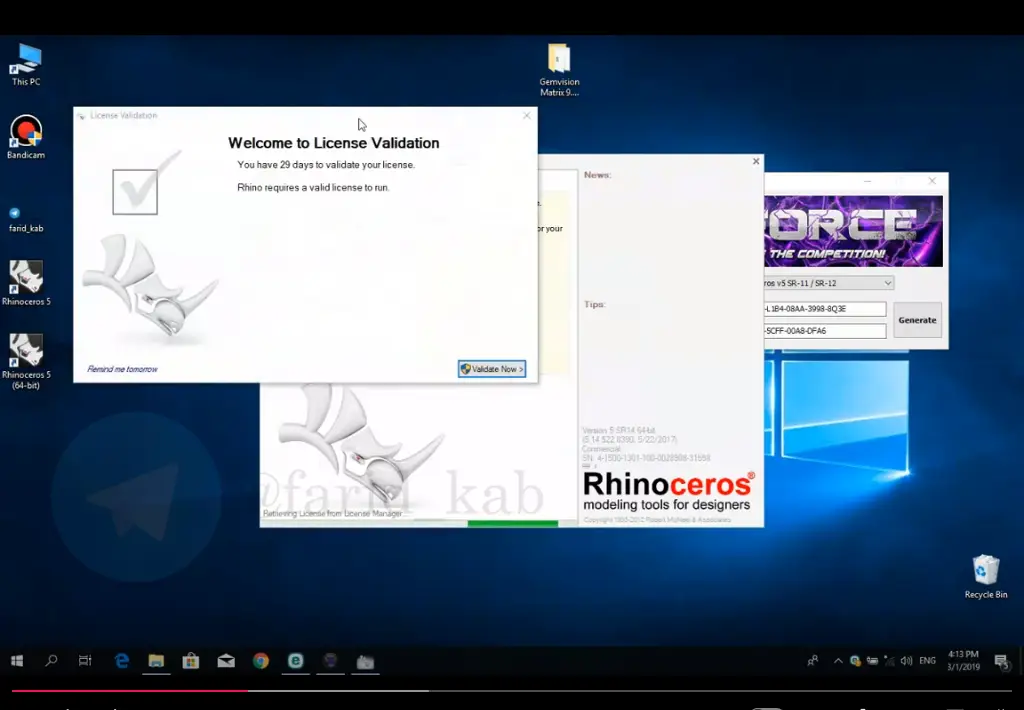Image resolution: width=1024 pixels, height=710 pixels.
Task: Minimize the keygen window
Action: (x=867, y=181)
